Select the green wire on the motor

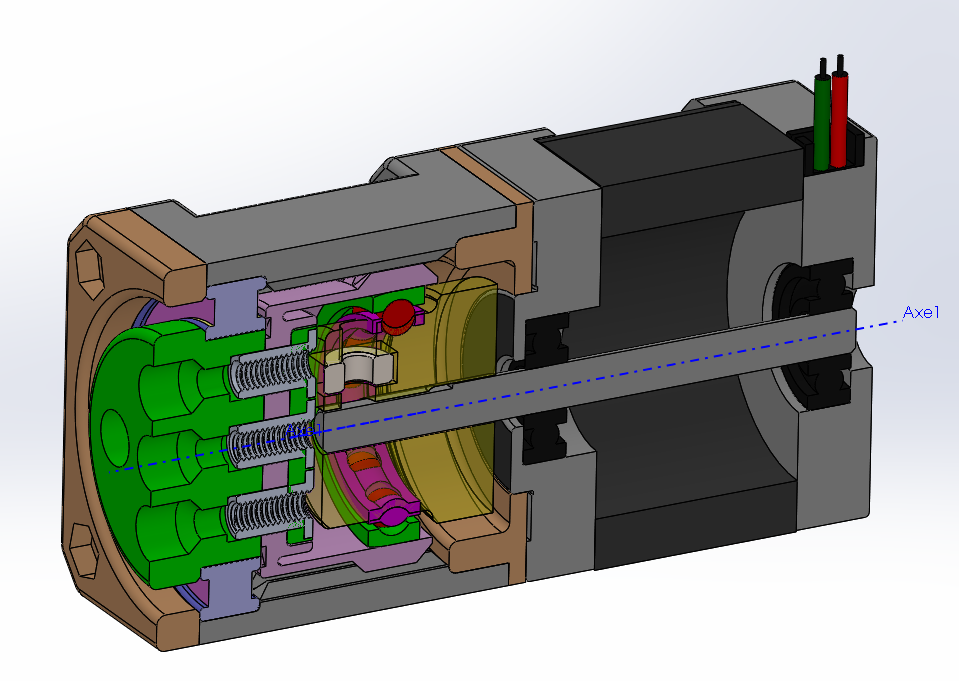point(822,122)
